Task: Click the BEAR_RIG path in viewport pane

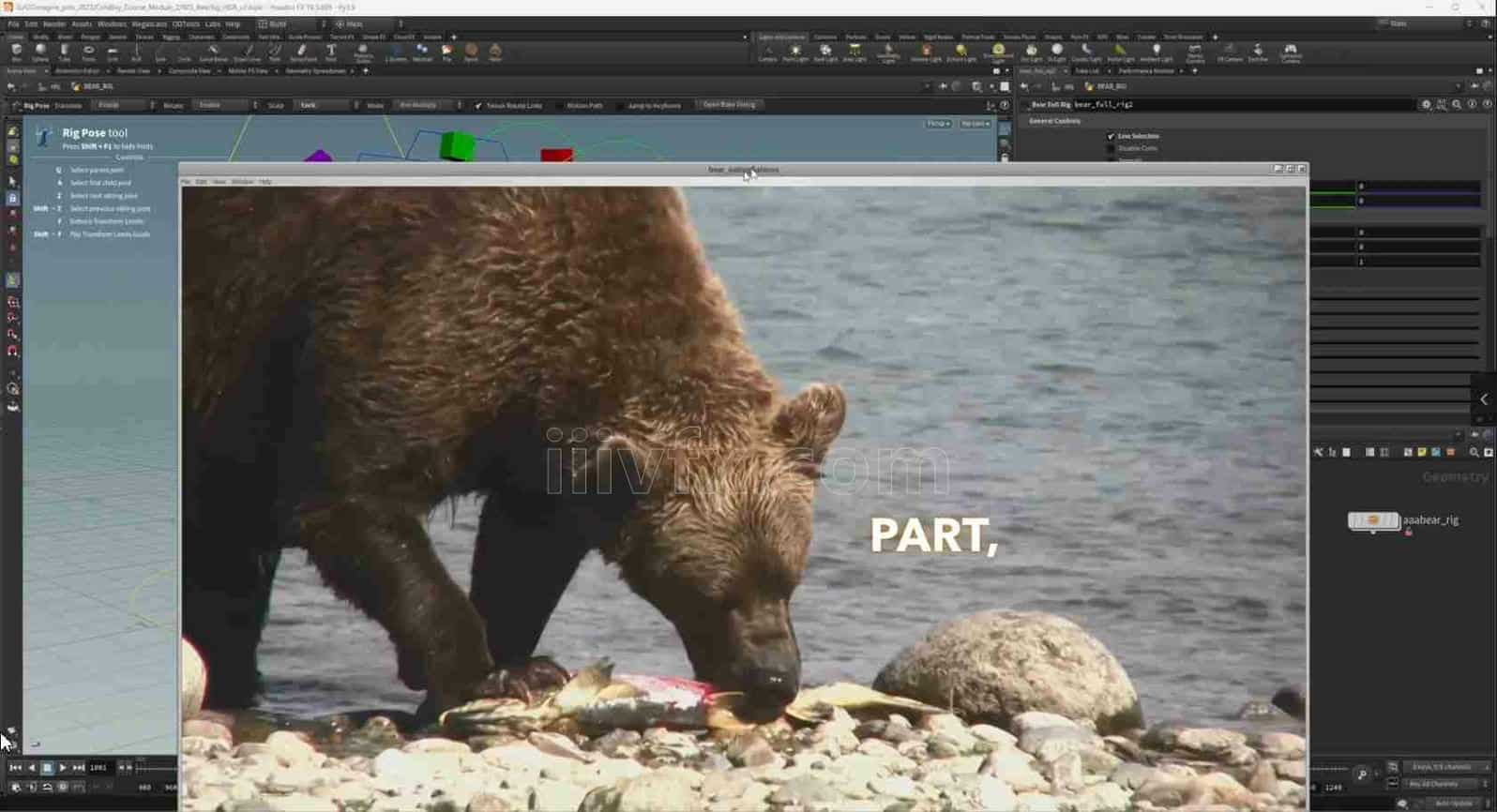Action: pyautogui.click(x=98, y=86)
